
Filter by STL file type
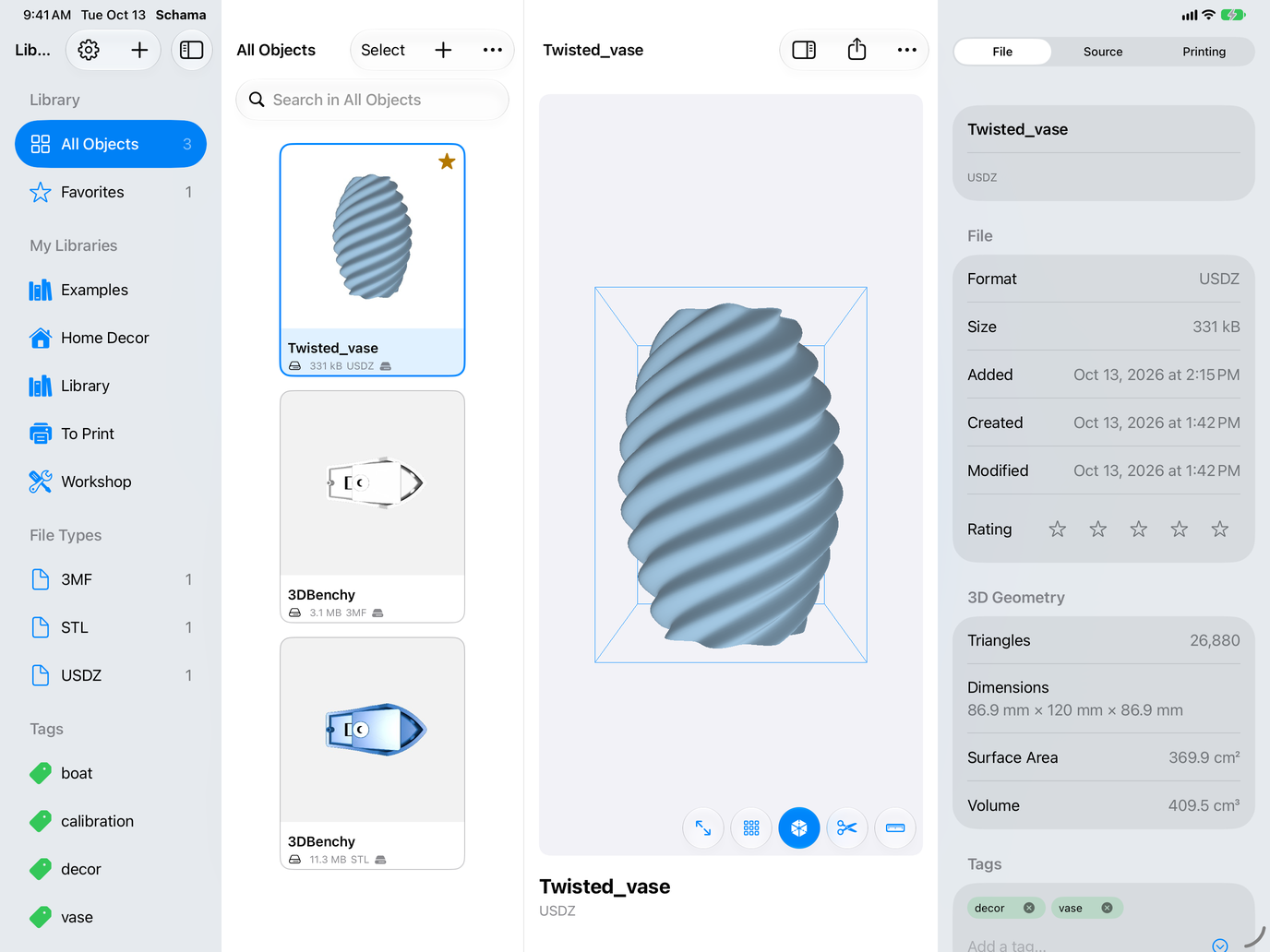coord(111,627)
